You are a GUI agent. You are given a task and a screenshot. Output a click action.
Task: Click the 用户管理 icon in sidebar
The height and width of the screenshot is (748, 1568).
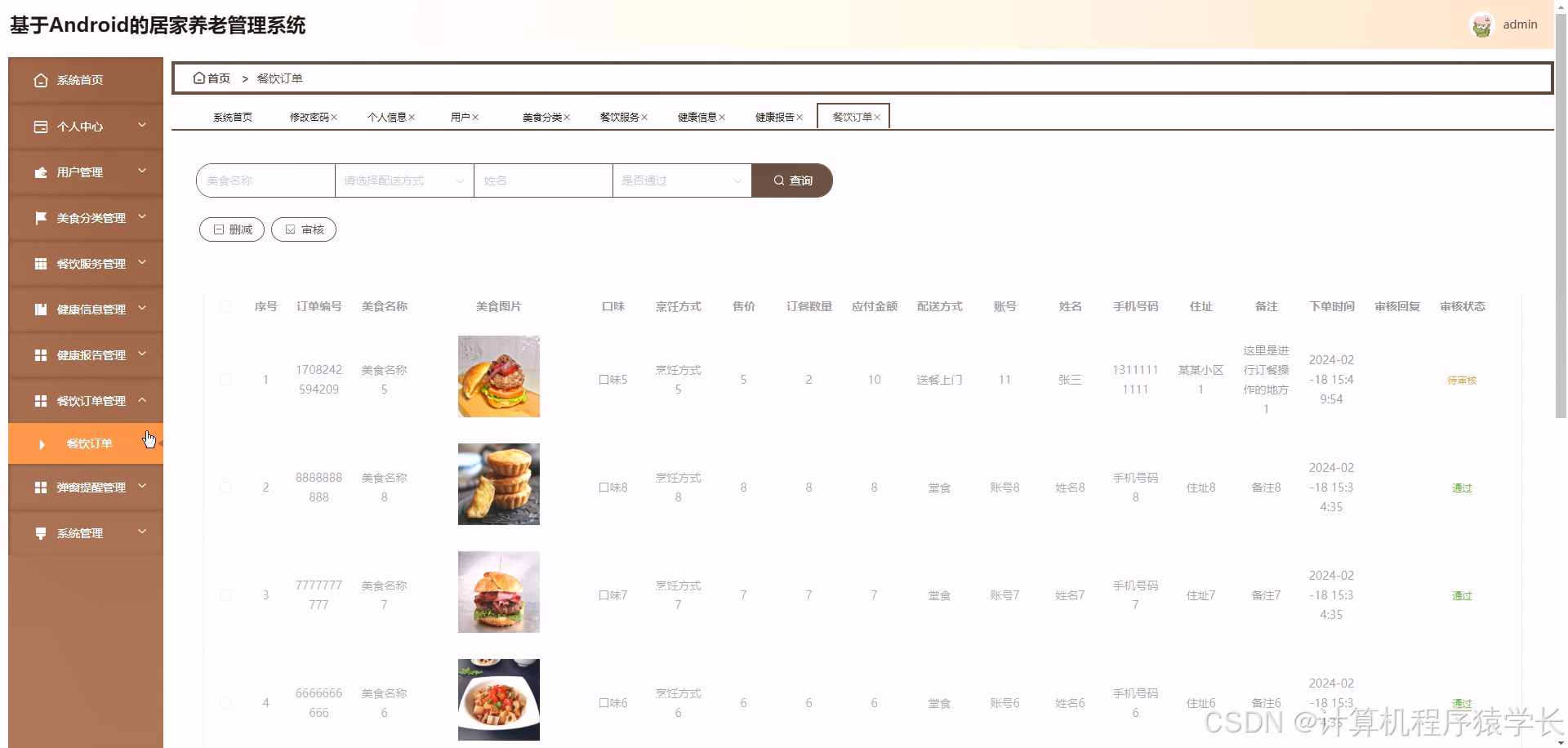tap(41, 172)
